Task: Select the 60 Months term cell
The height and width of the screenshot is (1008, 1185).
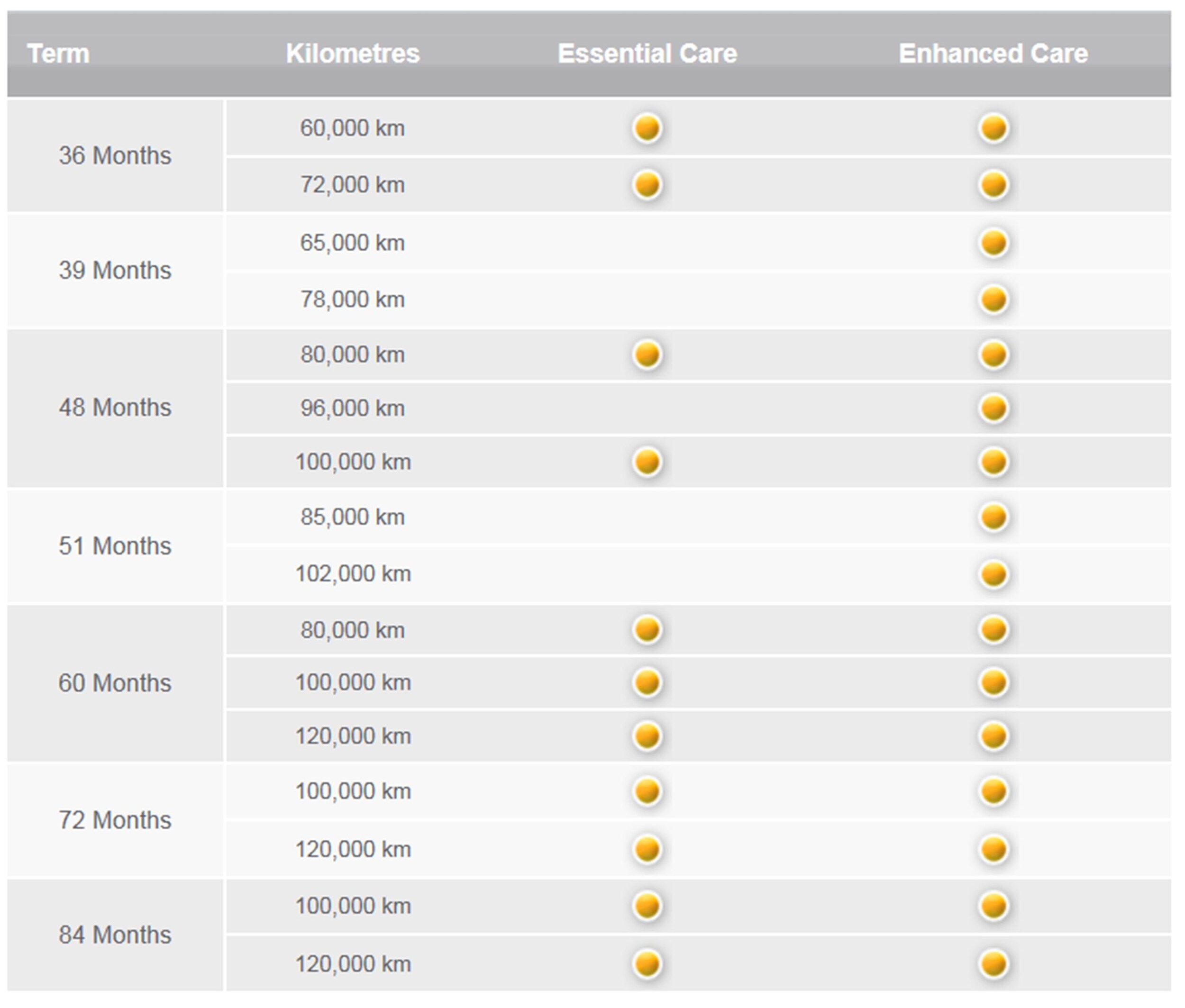Action: coord(115,683)
